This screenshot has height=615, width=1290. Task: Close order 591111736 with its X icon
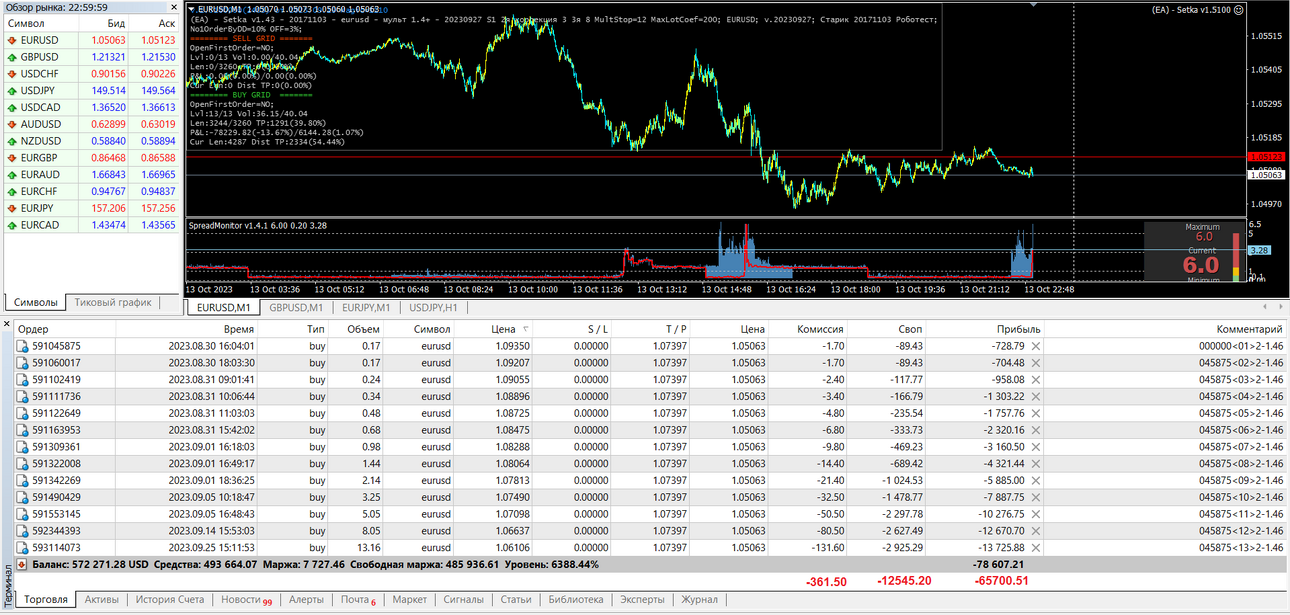[1036, 397]
